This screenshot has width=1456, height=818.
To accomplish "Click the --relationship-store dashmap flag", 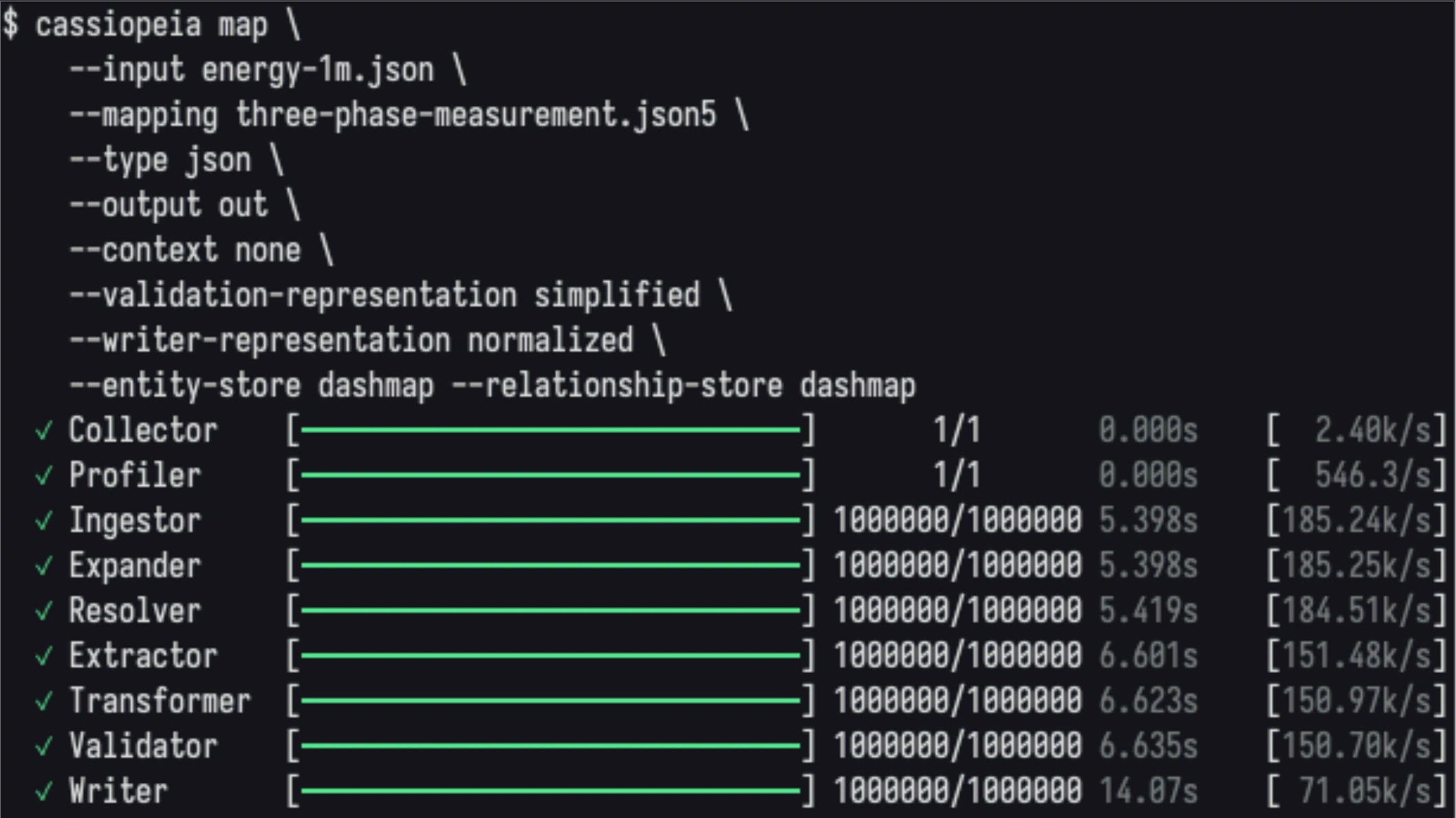I will 684,386.
